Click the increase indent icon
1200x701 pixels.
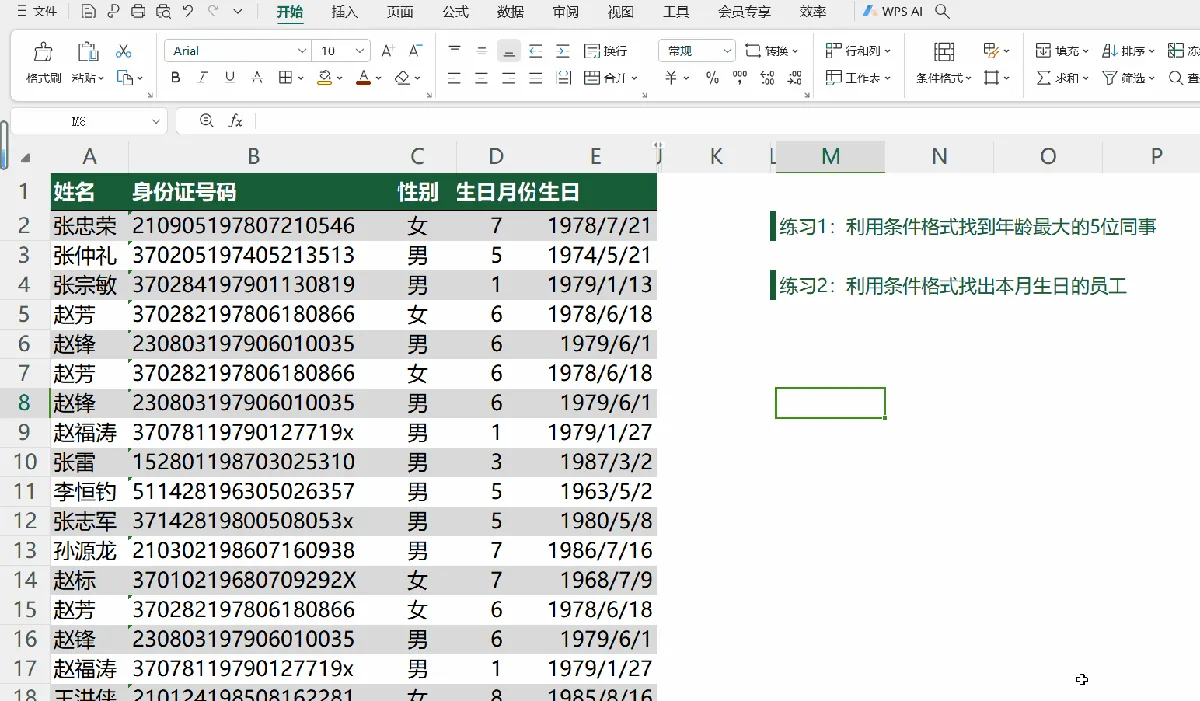click(563, 51)
